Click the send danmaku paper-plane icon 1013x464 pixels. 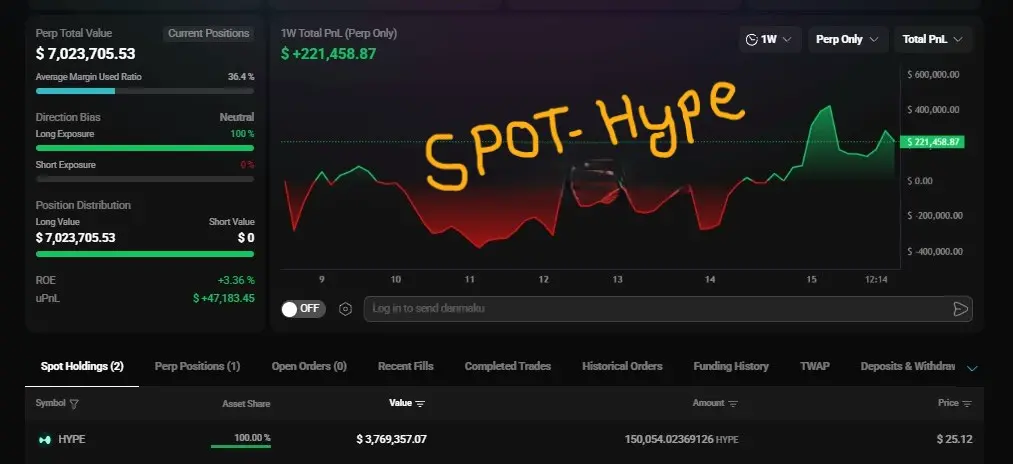(x=961, y=309)
